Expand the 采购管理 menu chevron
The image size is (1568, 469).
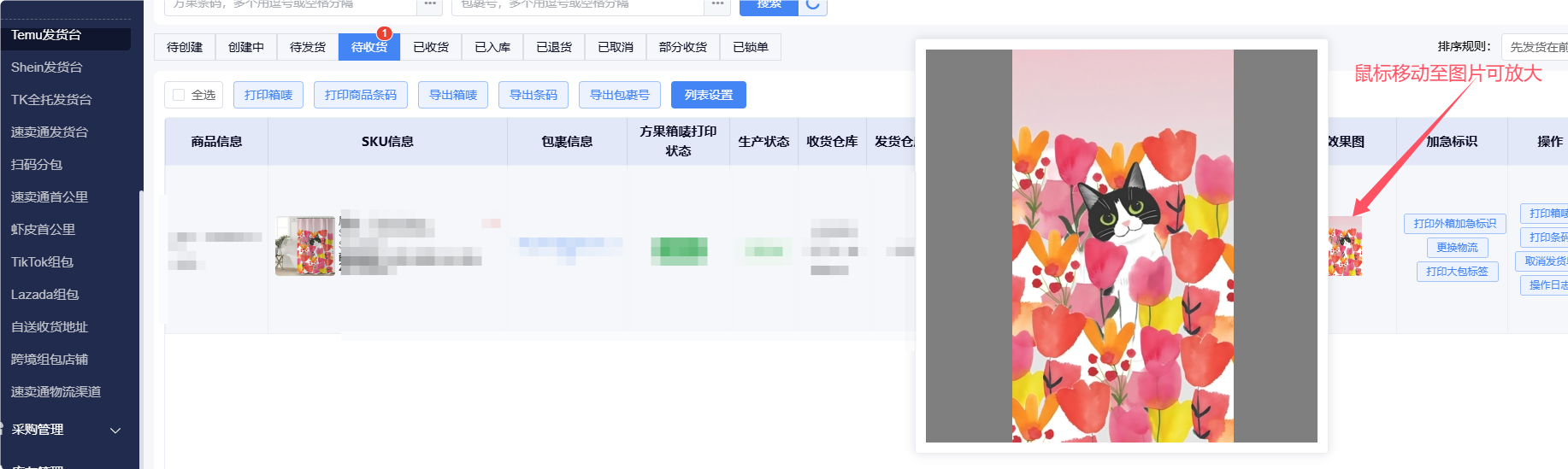[115, 431]
